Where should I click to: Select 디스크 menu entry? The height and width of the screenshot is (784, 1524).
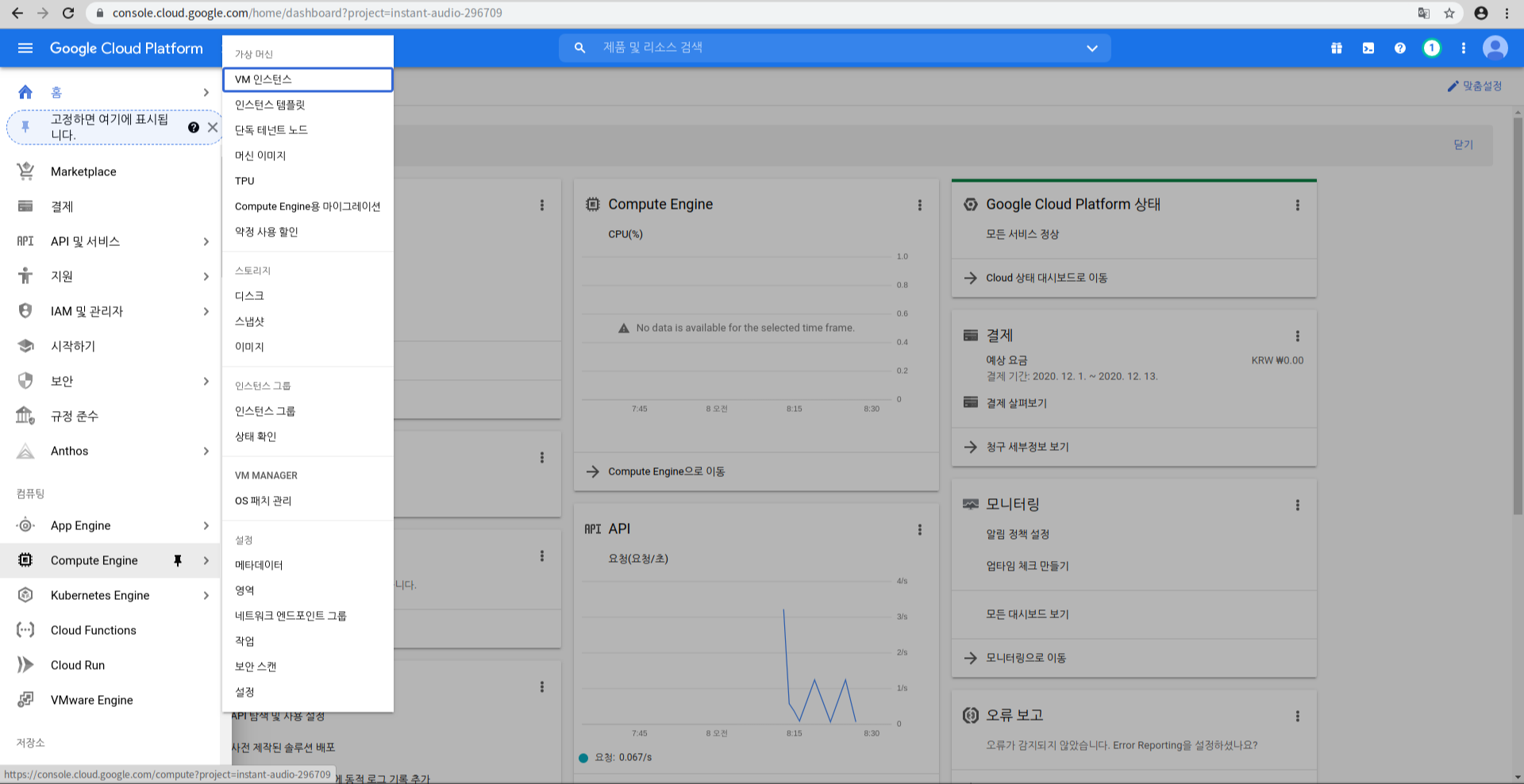point(308,296)
